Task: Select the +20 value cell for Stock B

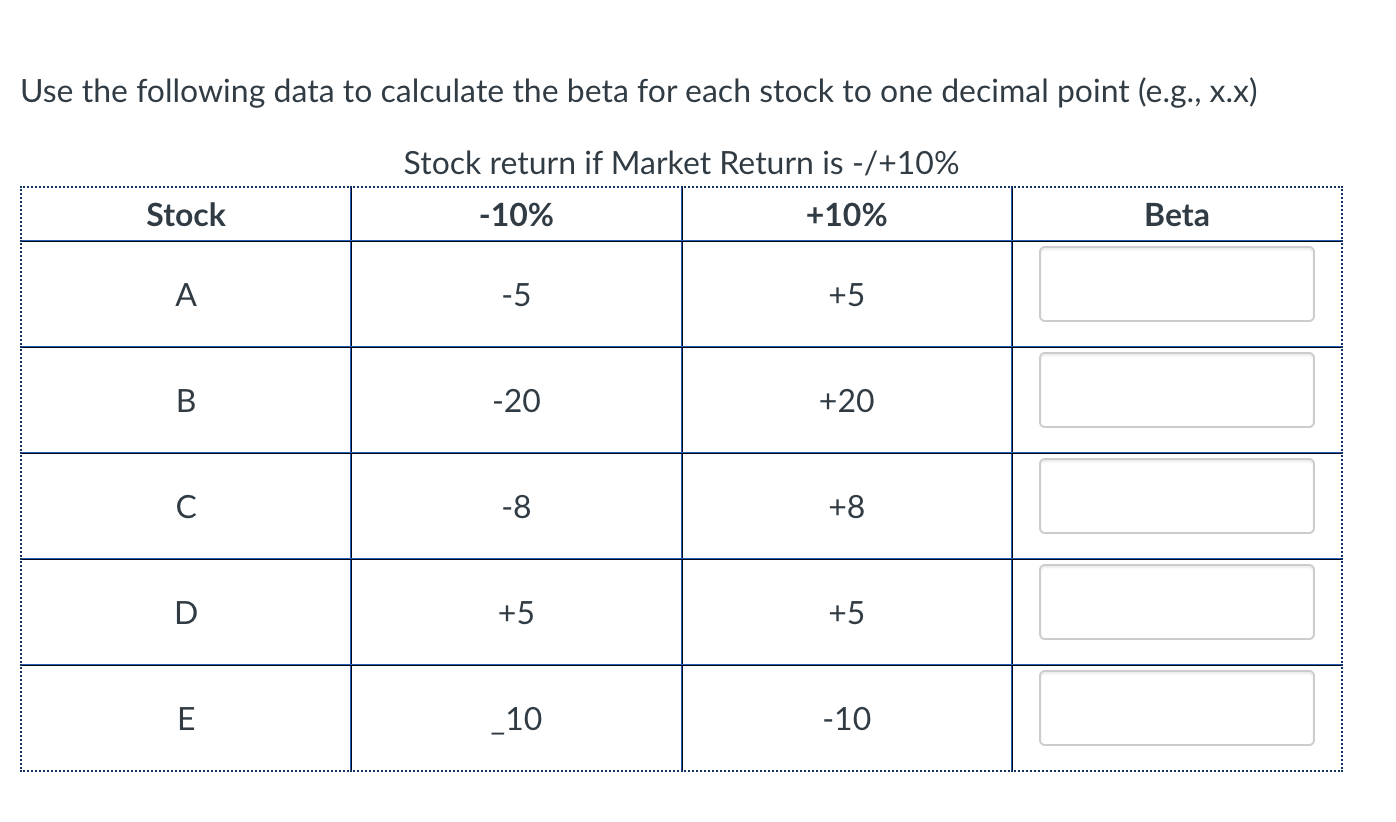Action: click(847, 401)
